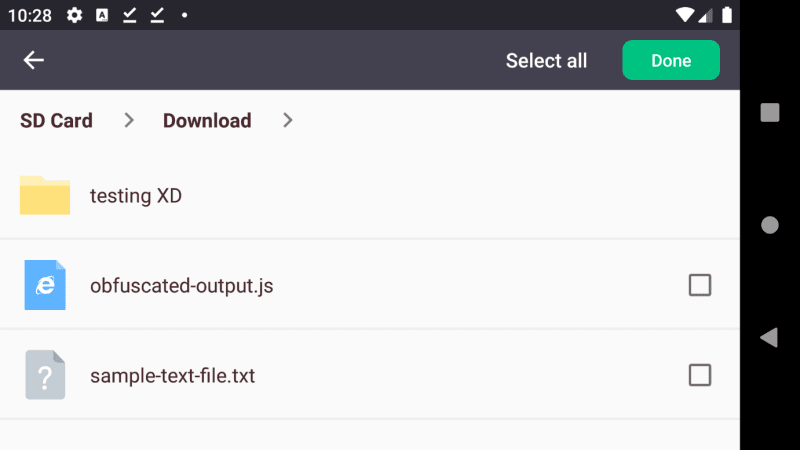This screenshot has height=450, width=800.
Task: Navigate to SD Card breadcrumb
Action: [x=56, y=121]
